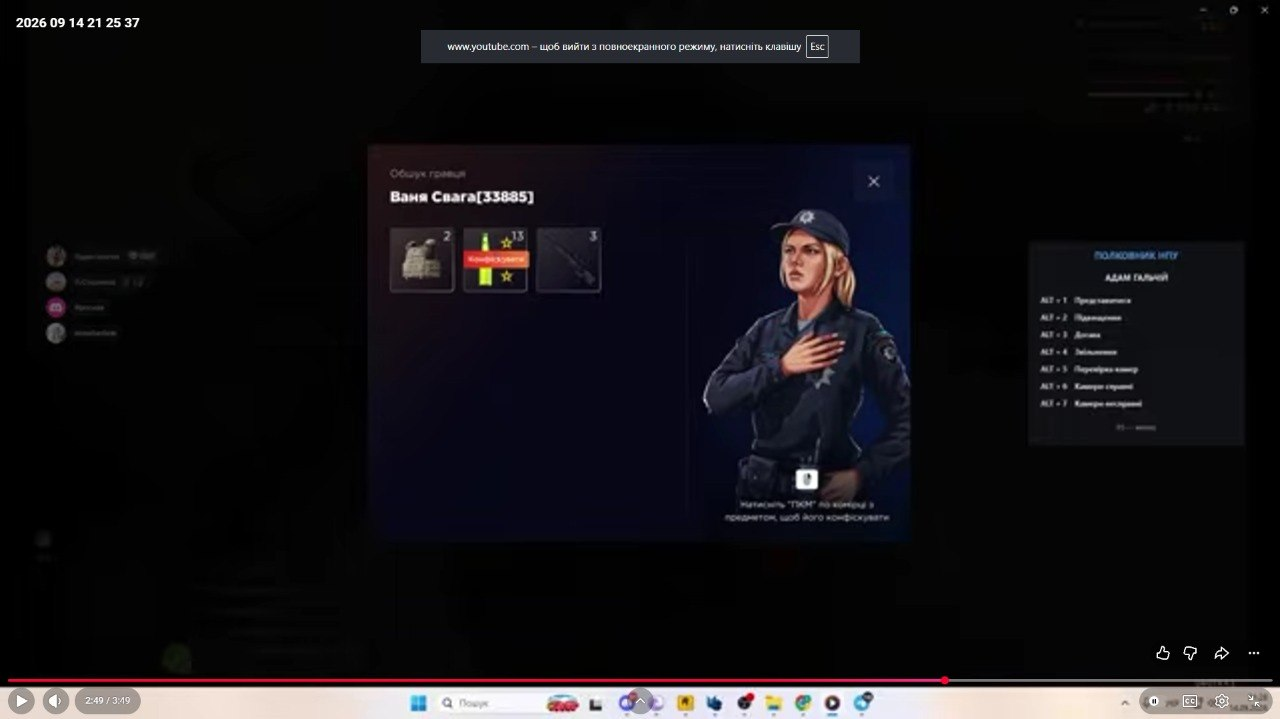
Task: Click the red video progress bar
Action: pos(475,681)
